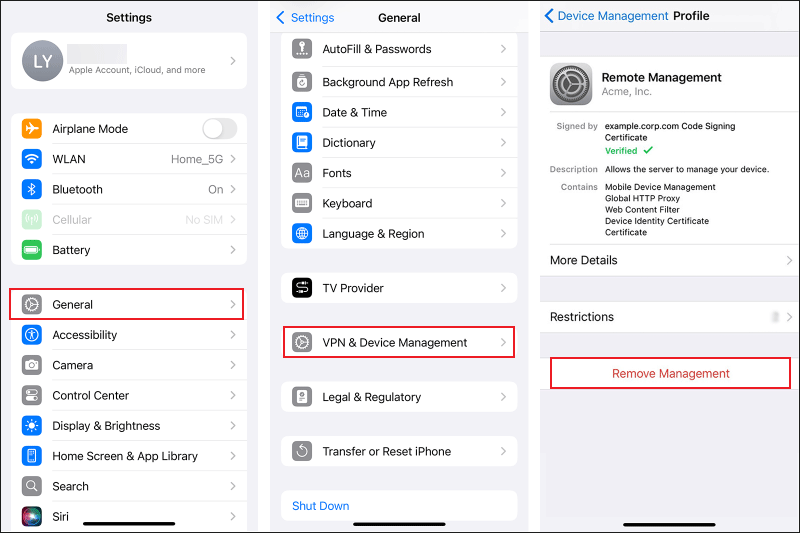Image resolution: width=800 pixels, height=533 pixels.
Task: Open Restrictions via its chevron
Action: tap(789, 317)
